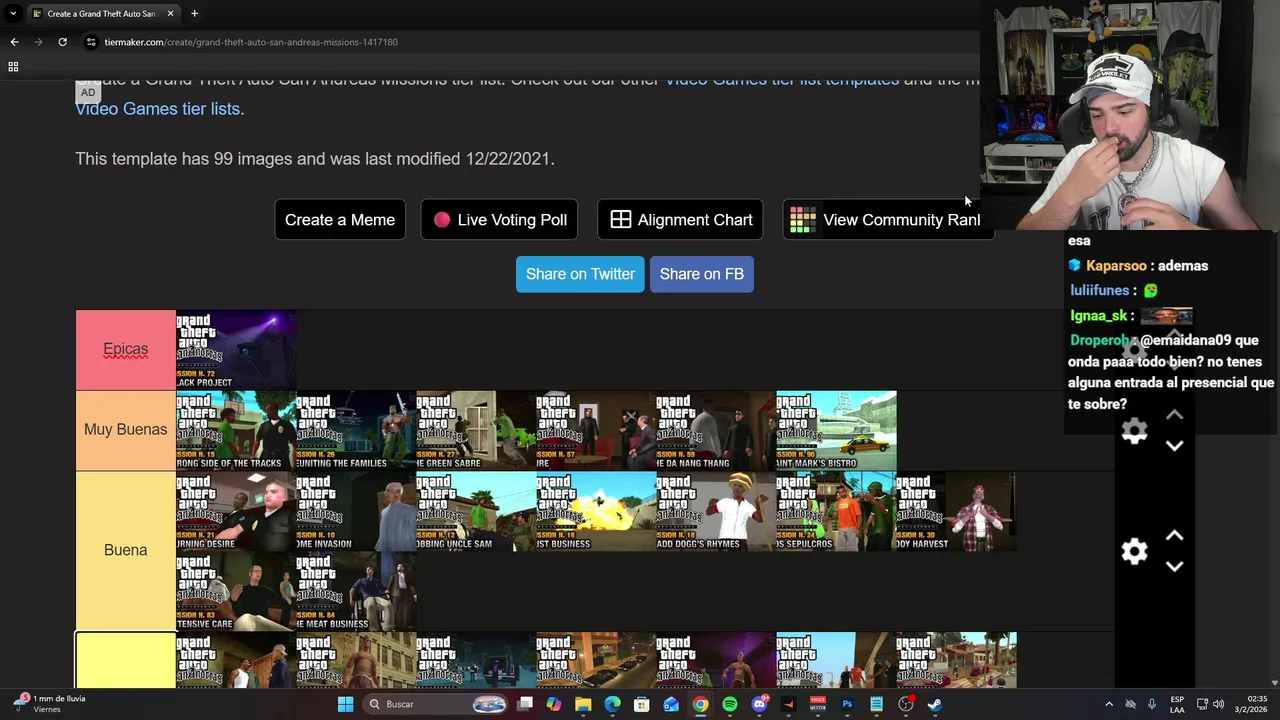Open a new browser tab

pyautogui.click(x=194, y=14)
